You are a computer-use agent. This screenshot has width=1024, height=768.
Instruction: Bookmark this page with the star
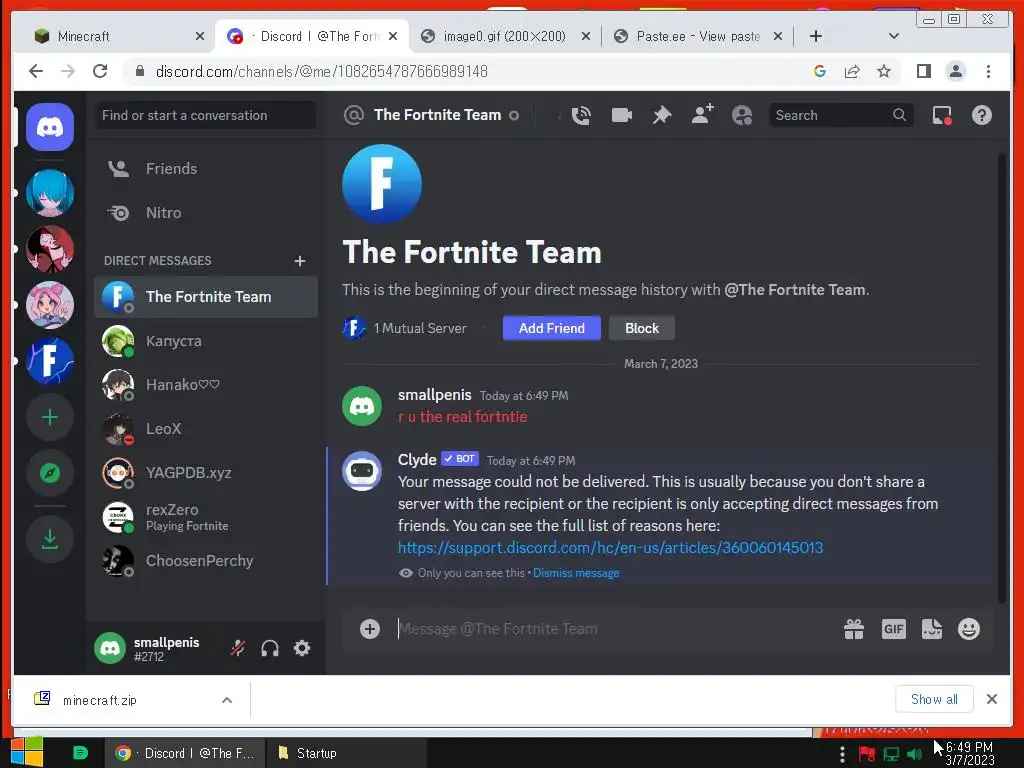(884, 71)
